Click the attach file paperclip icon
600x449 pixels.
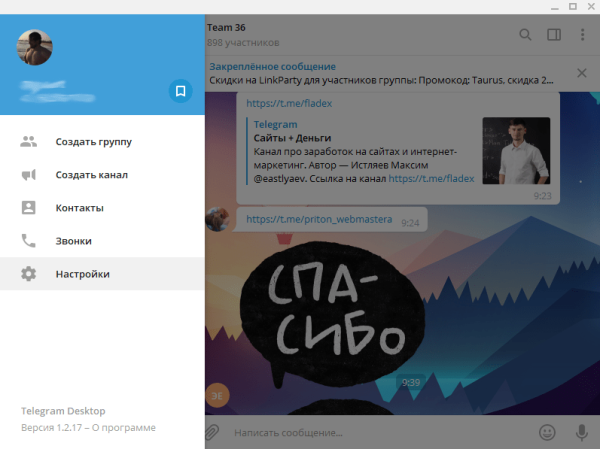212,433
